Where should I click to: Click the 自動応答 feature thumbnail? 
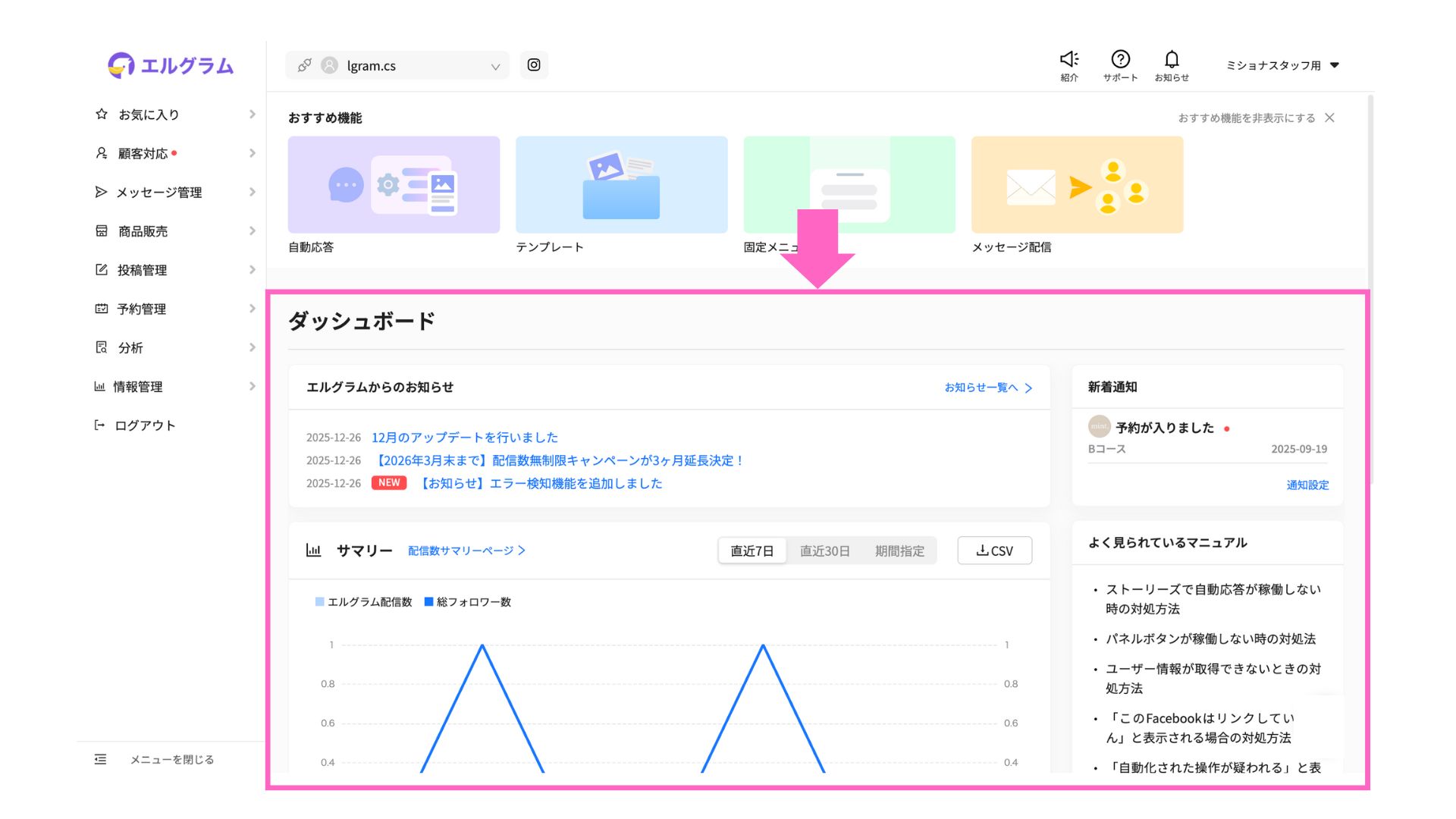tap(394, 185)
